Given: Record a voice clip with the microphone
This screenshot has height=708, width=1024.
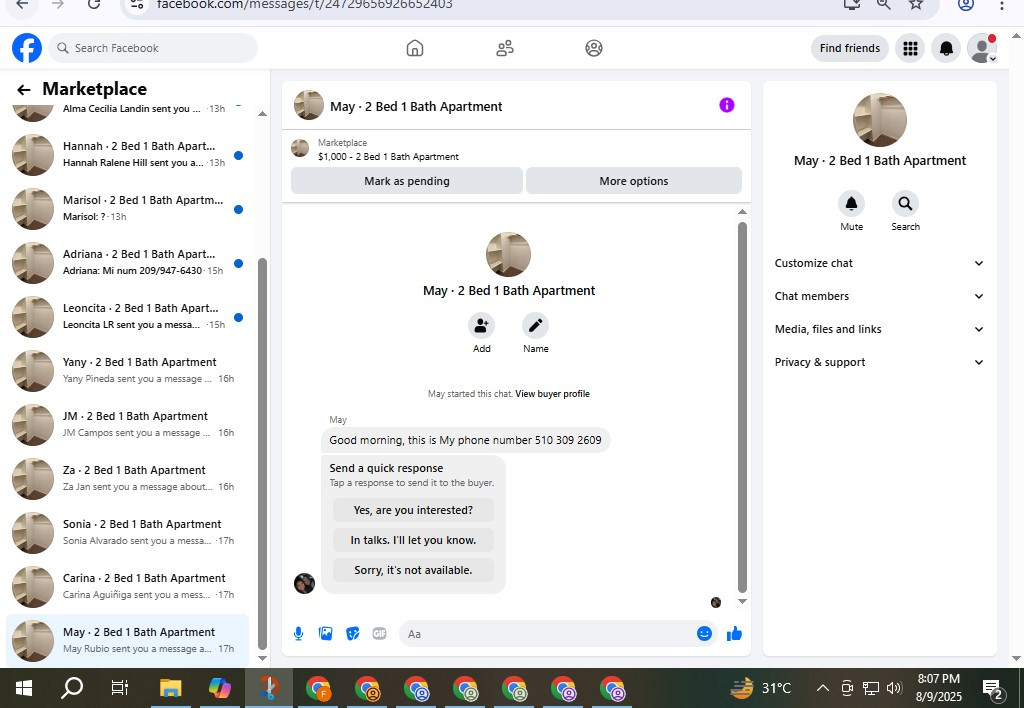Looking at the screenshot, I should [x=298, y=634].
